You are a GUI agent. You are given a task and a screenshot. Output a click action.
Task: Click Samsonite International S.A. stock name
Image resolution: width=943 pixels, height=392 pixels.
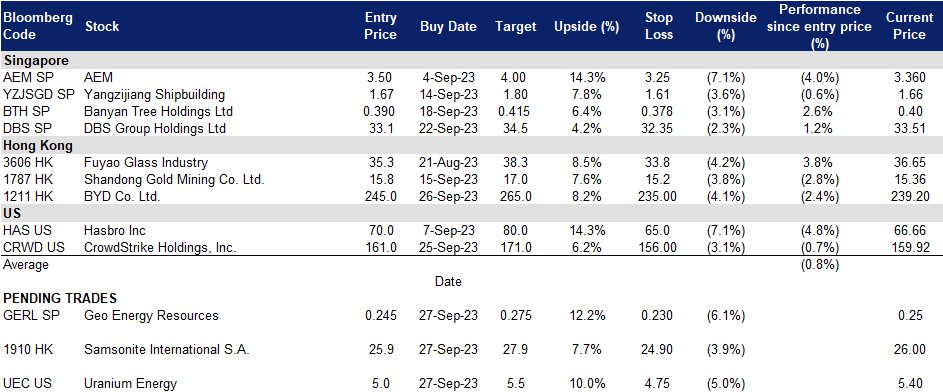point(167,349)
